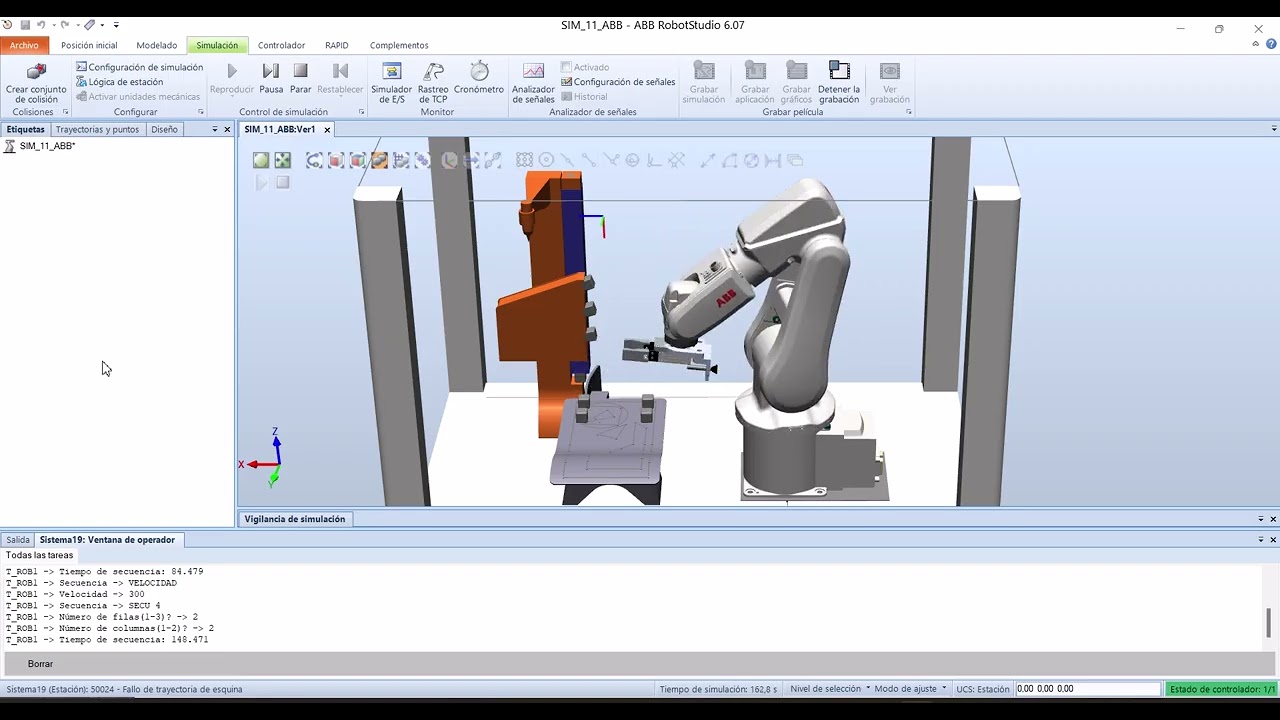Viewport: 1280px width, 720px height.
Task: Click the save icon in quick access toolbar
Action: pyautogui.click(x=25, y=25)
